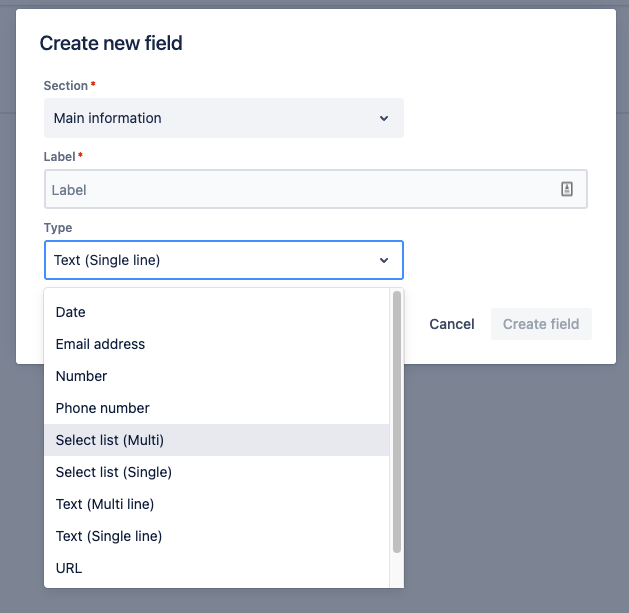Click the dropdown list scrollbar
629x613 pixels.
pos(397,420)
